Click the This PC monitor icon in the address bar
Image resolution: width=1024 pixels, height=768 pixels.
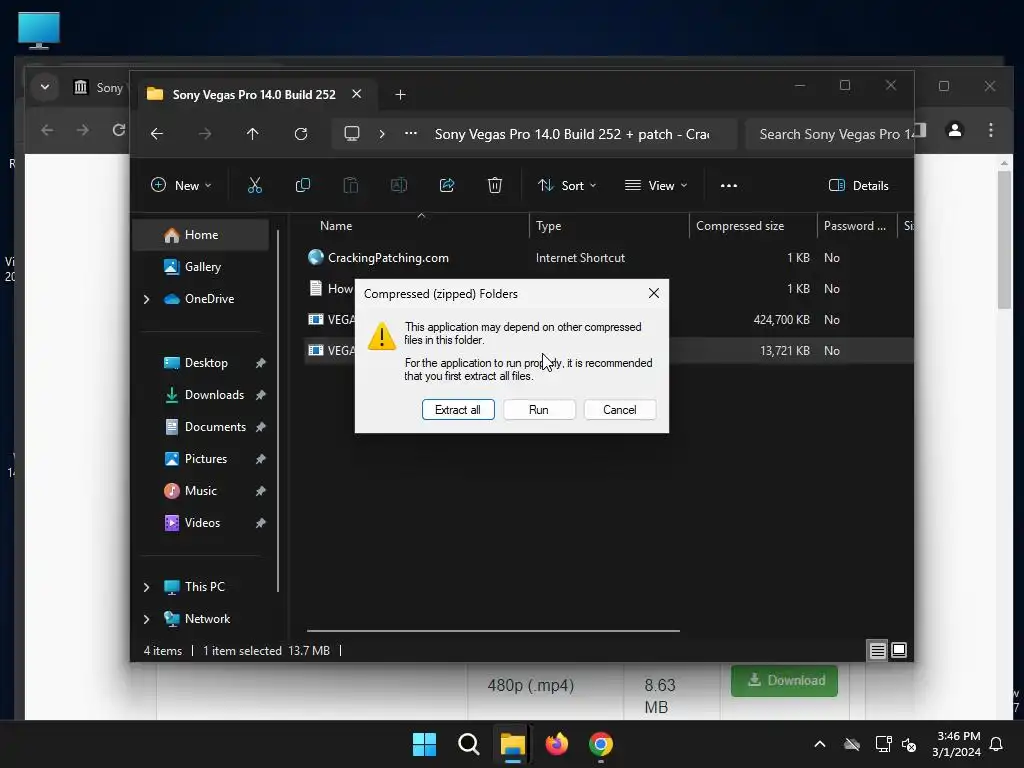point(352,134)
